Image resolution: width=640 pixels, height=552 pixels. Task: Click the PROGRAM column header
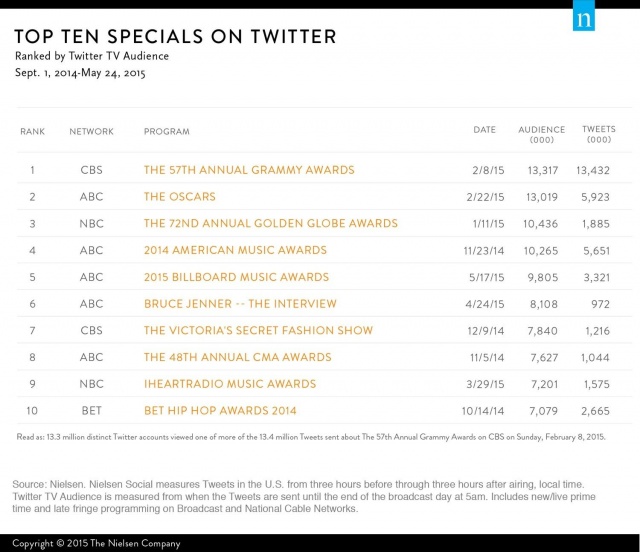[x=167, y=131]
